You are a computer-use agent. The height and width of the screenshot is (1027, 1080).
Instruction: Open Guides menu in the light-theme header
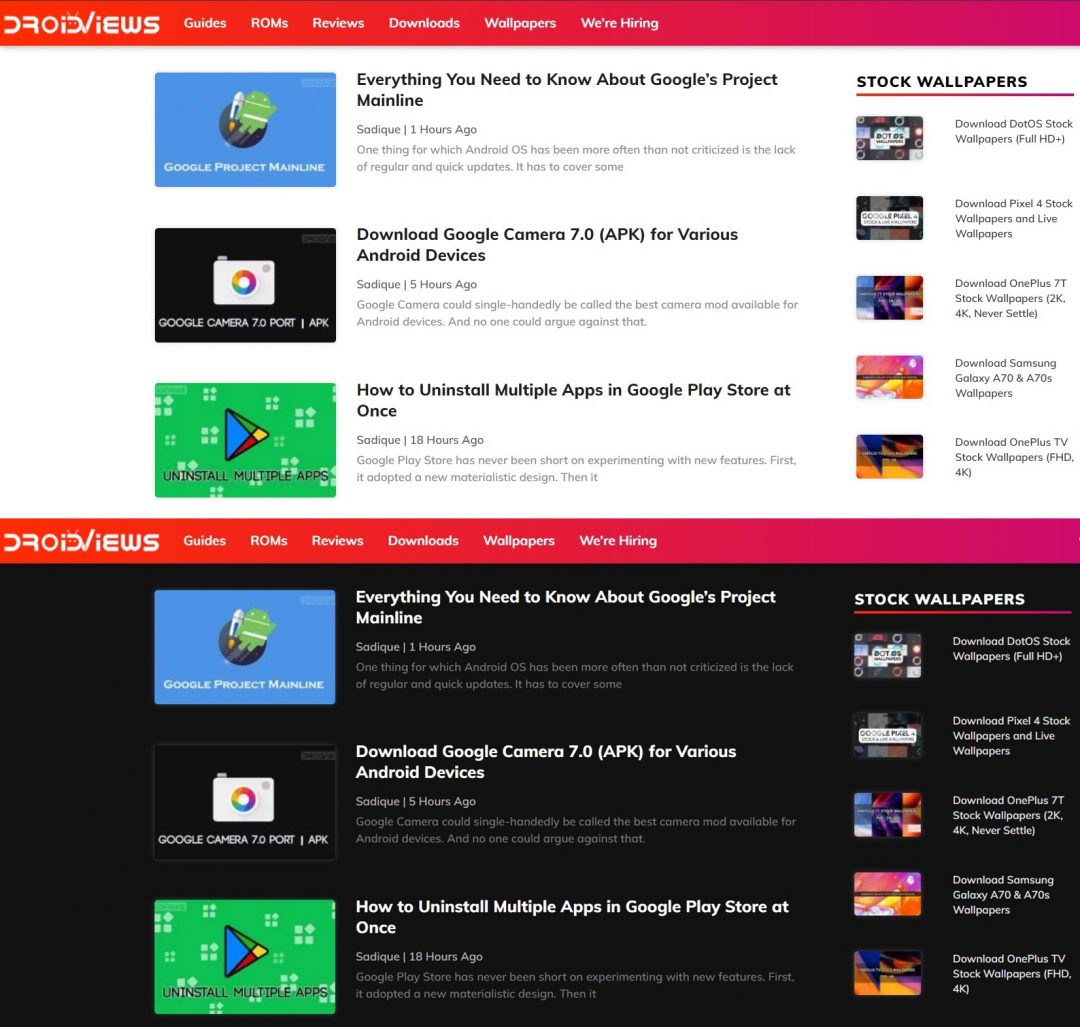[205, 23]
